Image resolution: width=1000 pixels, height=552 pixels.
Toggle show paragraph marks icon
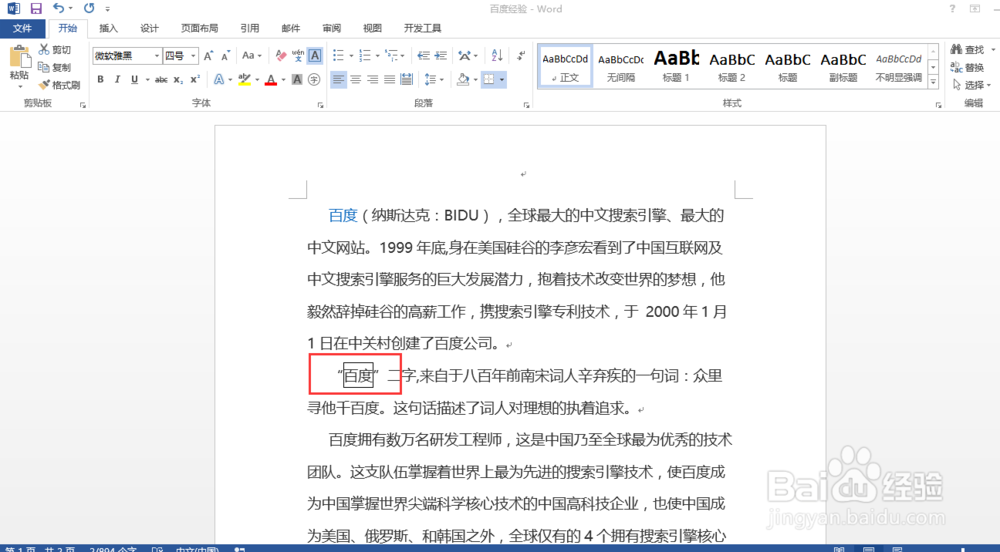pos(521,56)
